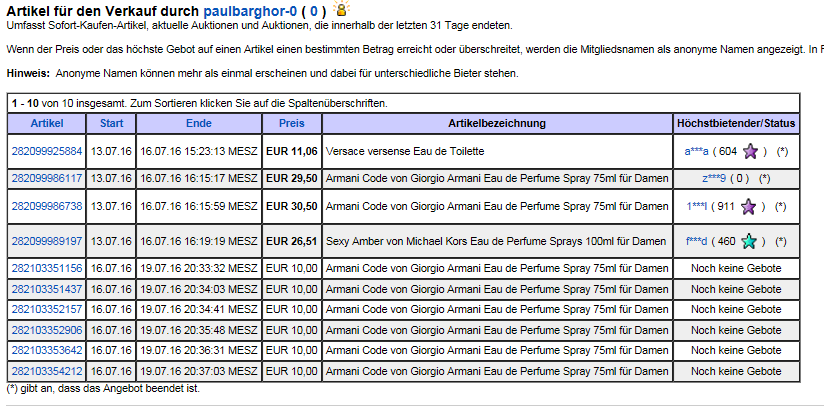This screenshot has height=407, width=824.
Task: Click the purple star beside 1***l feedback
Action: click(x=748, y=207)
